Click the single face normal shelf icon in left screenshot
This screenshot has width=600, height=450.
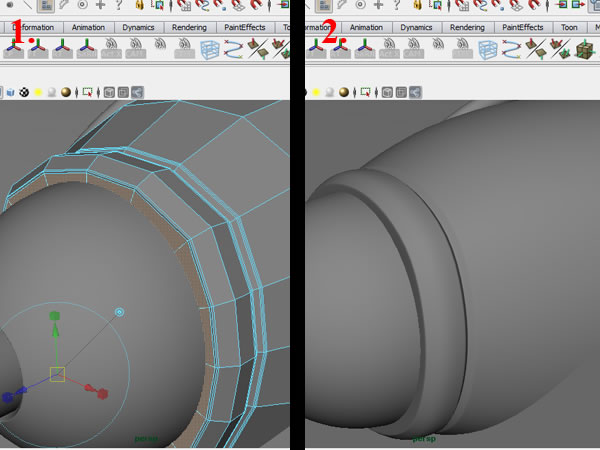pos(258,49)
